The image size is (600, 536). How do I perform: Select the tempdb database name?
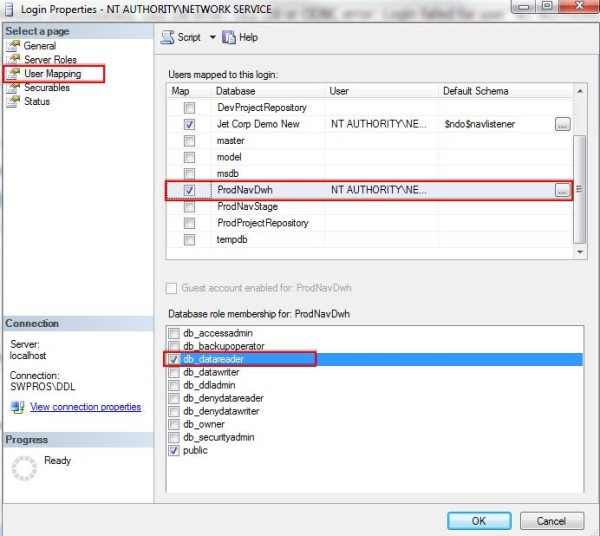(232, 240)
